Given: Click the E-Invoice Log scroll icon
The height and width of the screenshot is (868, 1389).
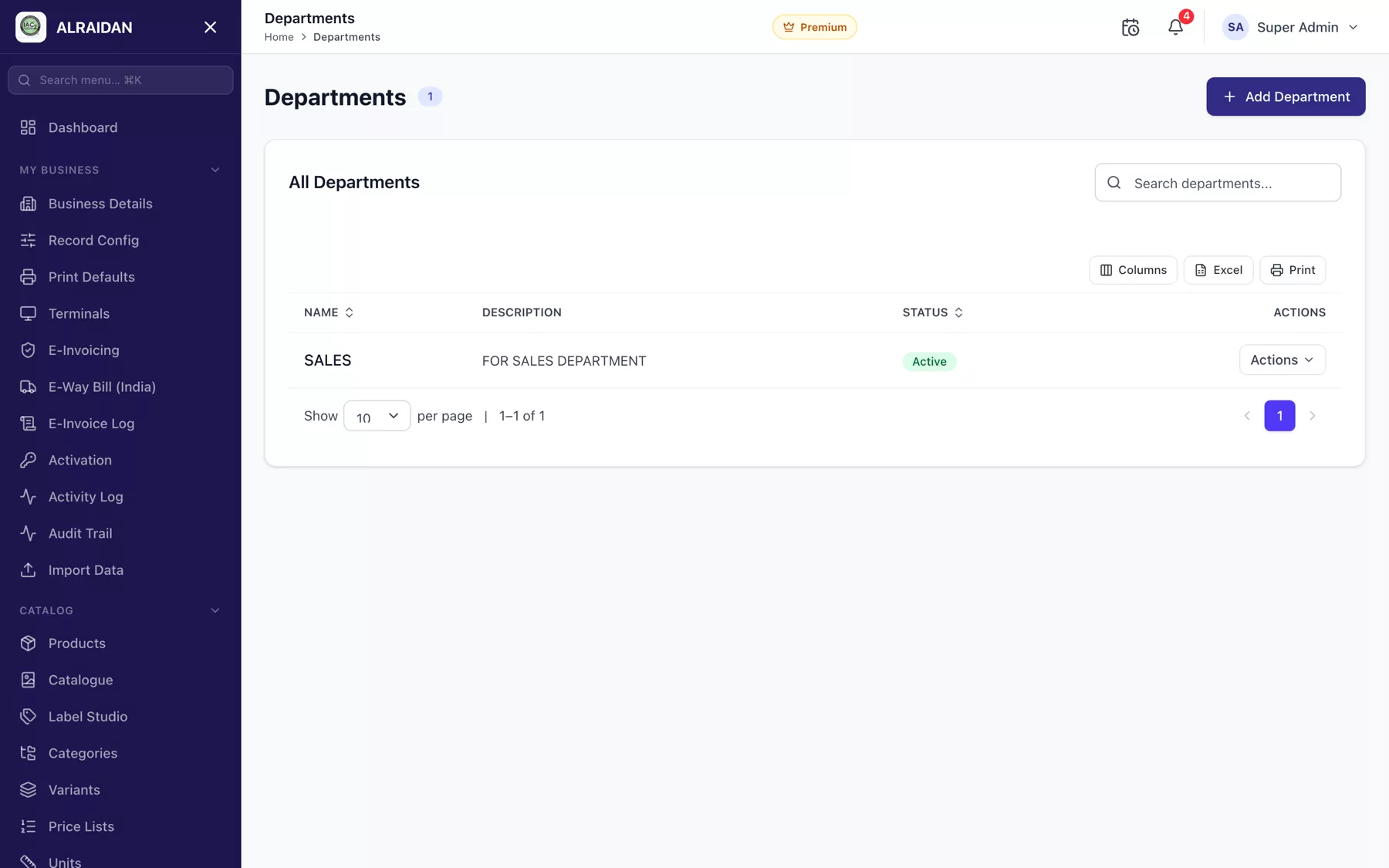Looking at the screenshot, I should click(x=29, y=424).
